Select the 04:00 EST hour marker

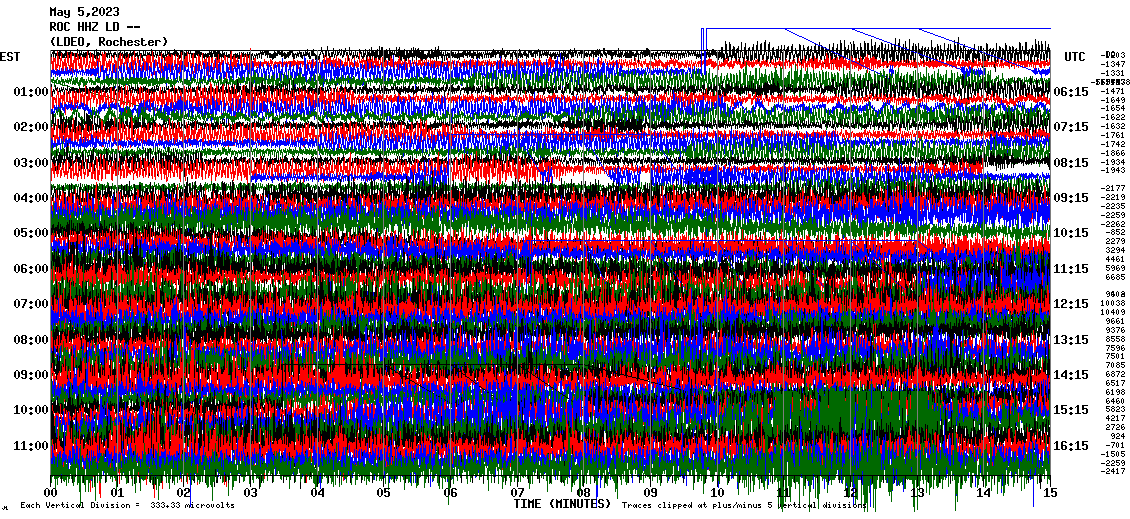pyautogui.click(x=31, y=198)
